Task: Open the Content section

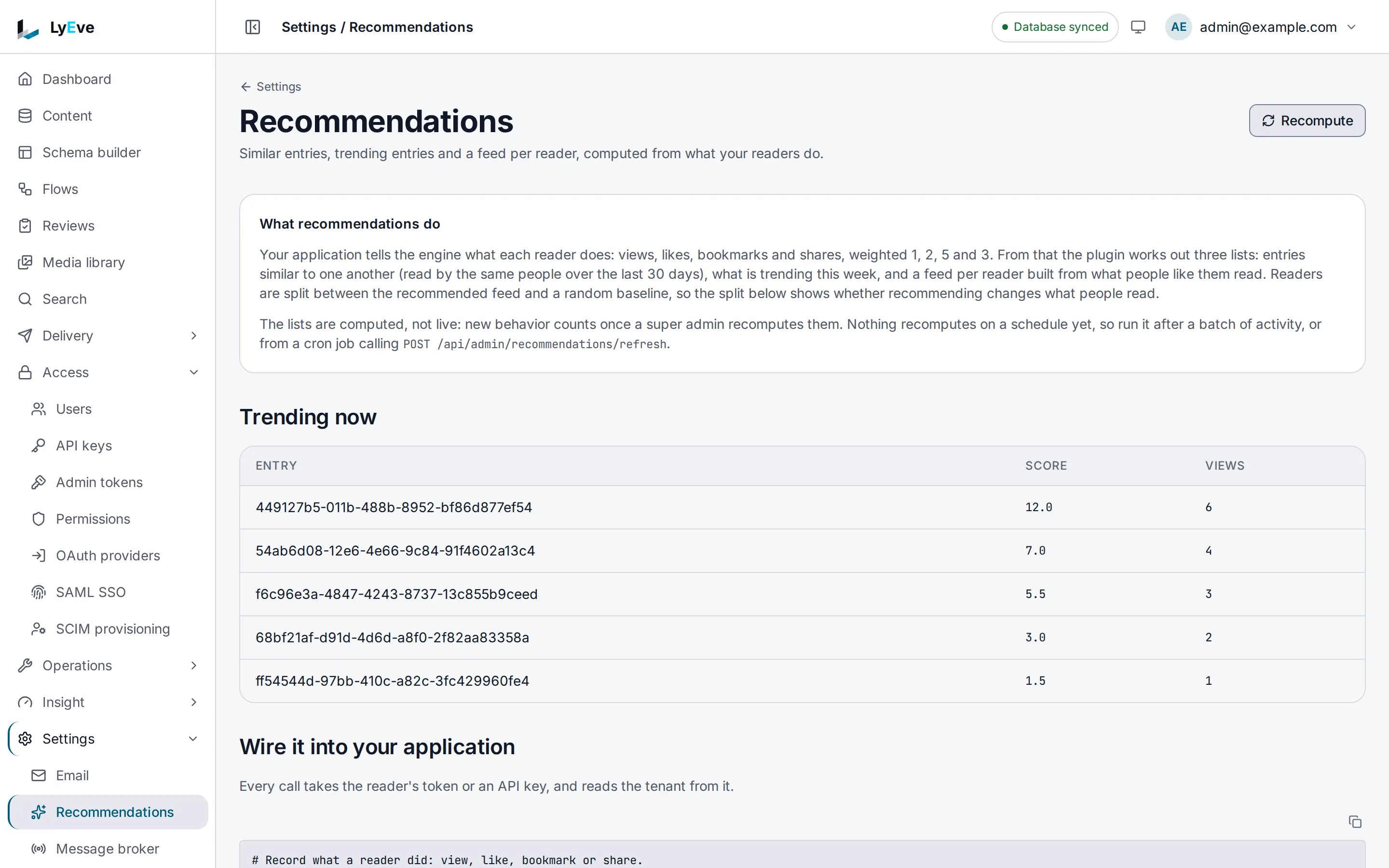Action: [108, 116]
